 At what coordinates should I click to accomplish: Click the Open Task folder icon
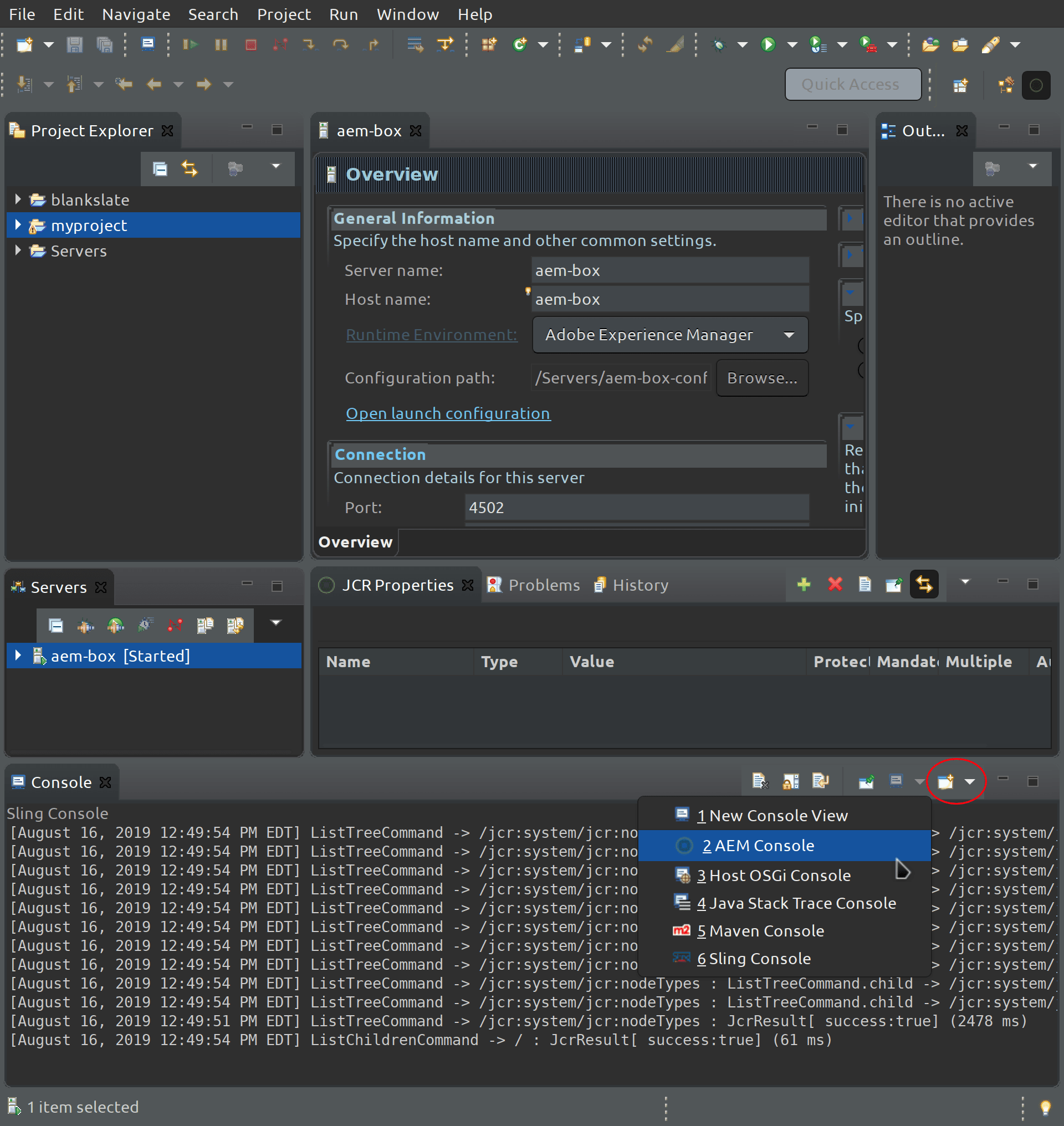[960, 45]
